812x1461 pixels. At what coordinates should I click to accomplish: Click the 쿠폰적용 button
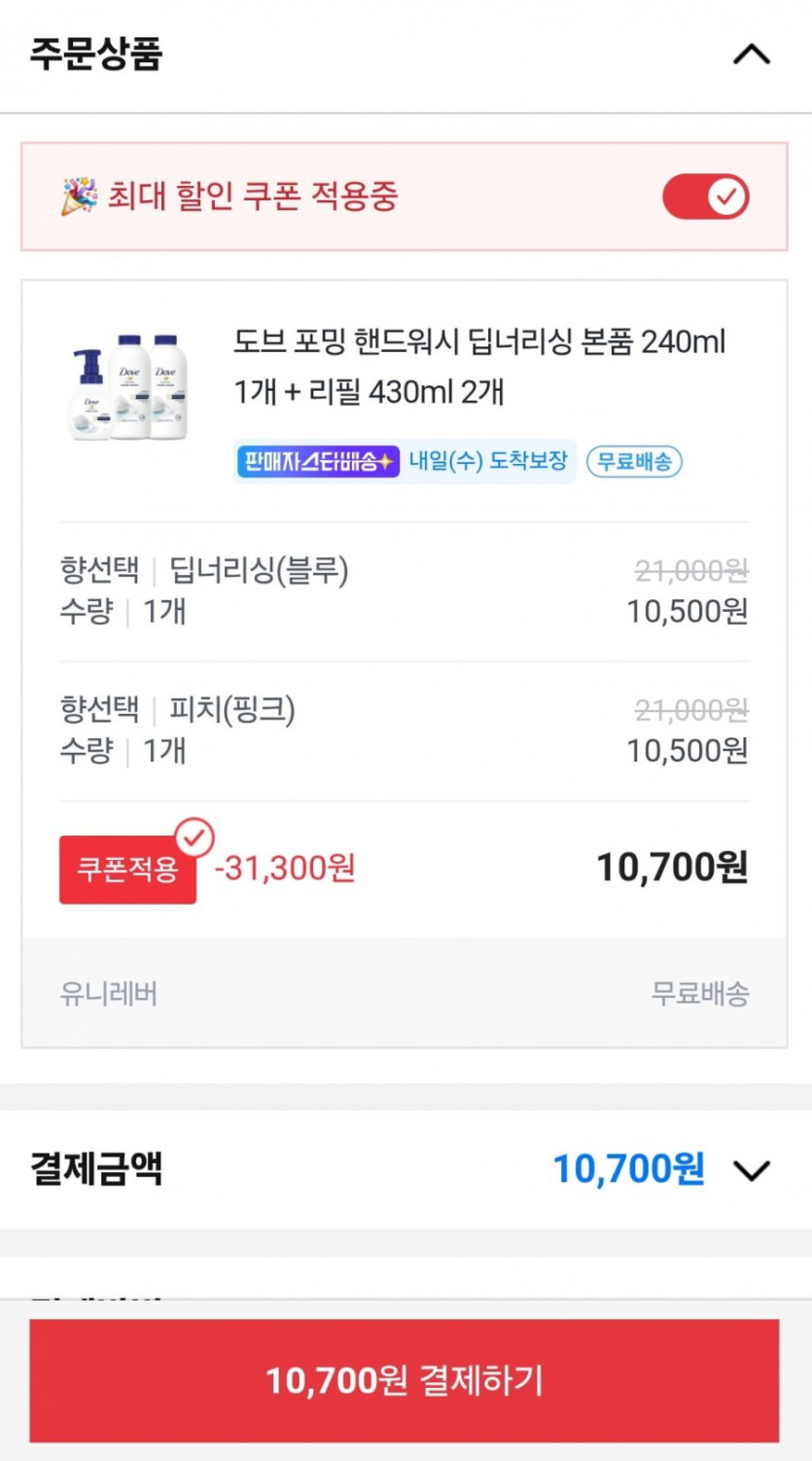tap(127, 870)
